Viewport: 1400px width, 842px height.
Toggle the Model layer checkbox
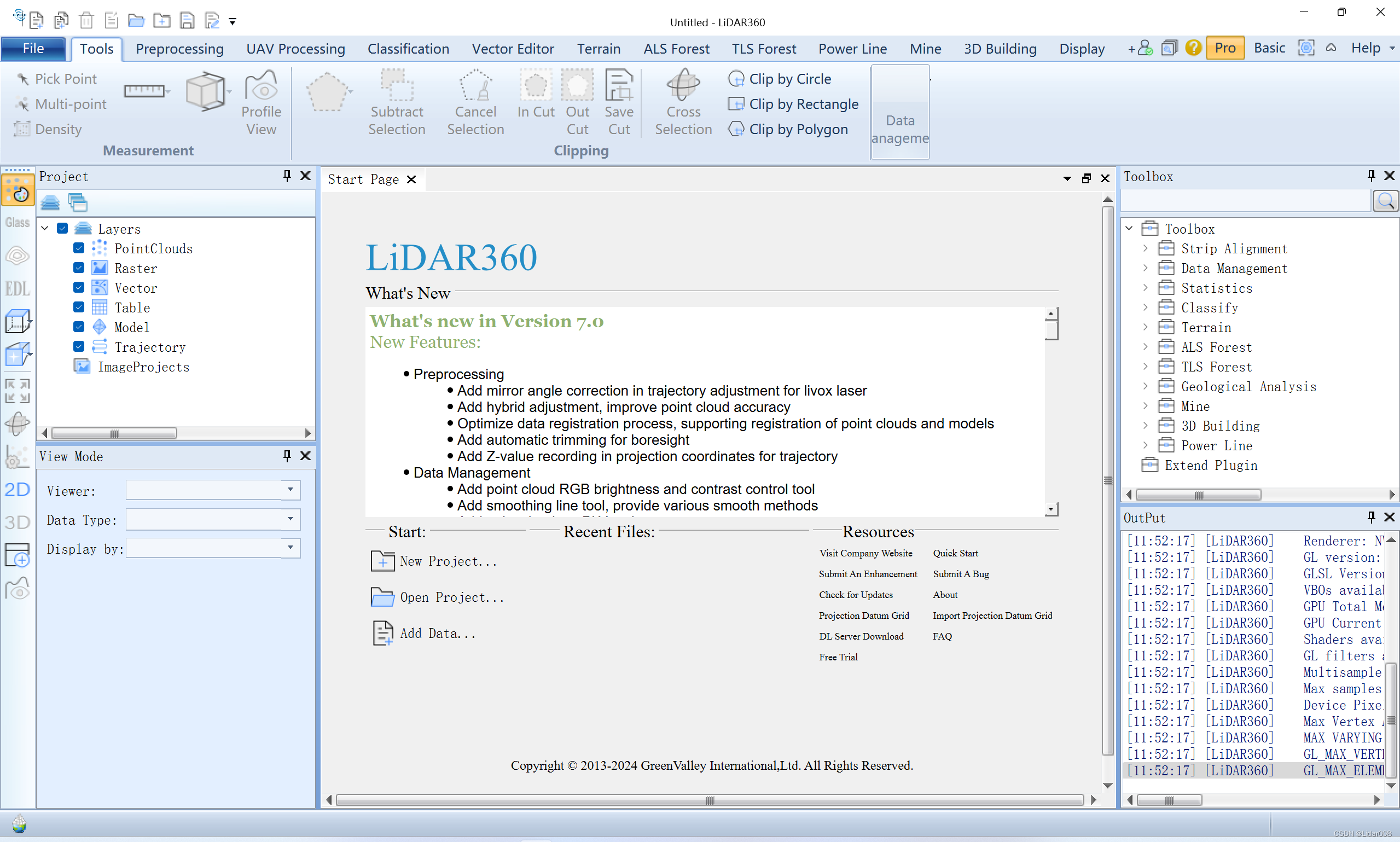coord(79,327)
